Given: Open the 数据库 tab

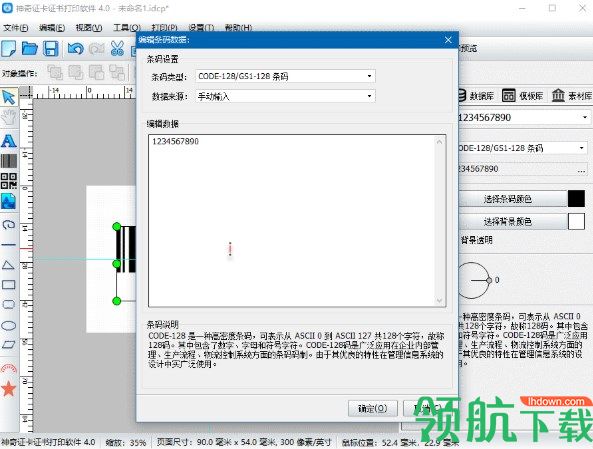Looking at the screenshot, I should point(476,96).
